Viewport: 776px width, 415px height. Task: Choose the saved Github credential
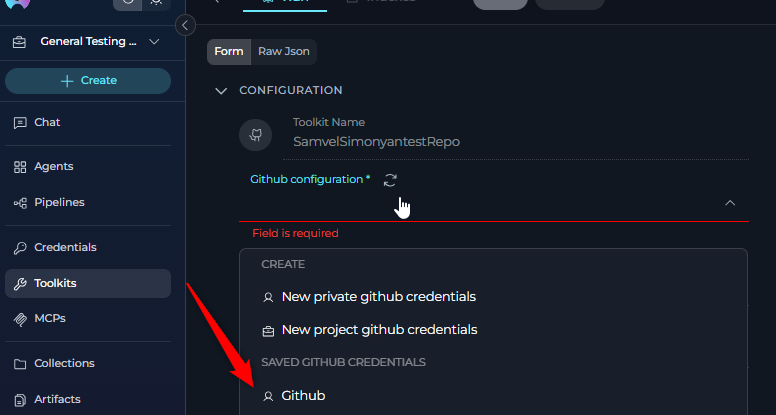[x=303, y=396]
